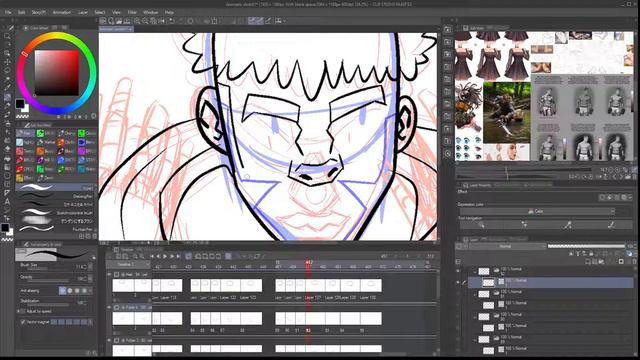Select the FountainPen brush preset
The height and width of the screenshot is (360, 640).
tap(56, 229)
